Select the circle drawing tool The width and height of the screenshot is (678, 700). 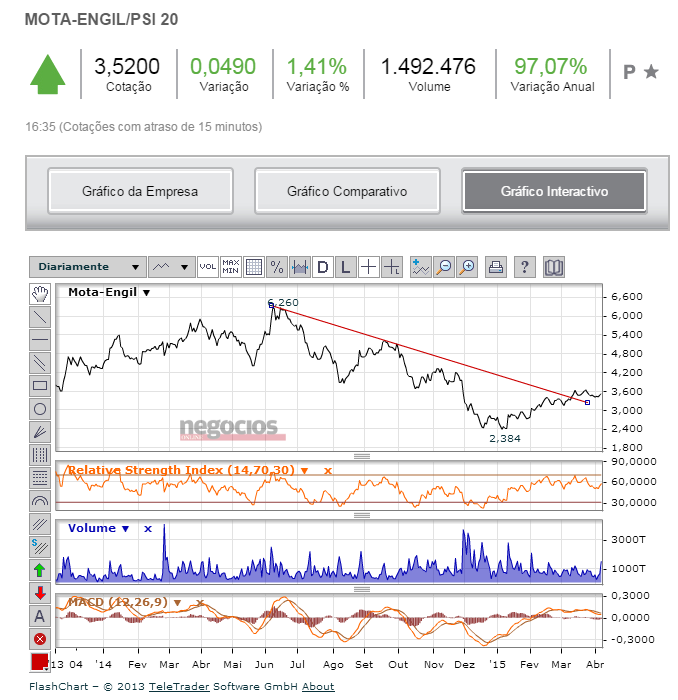(40, 409)
